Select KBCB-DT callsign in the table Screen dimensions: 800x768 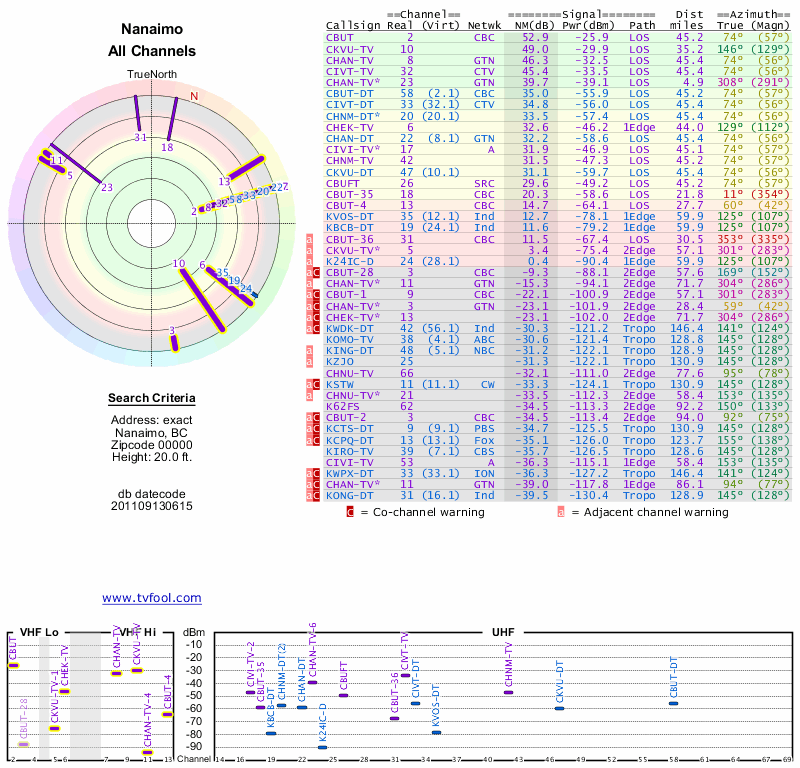[349, 228]
